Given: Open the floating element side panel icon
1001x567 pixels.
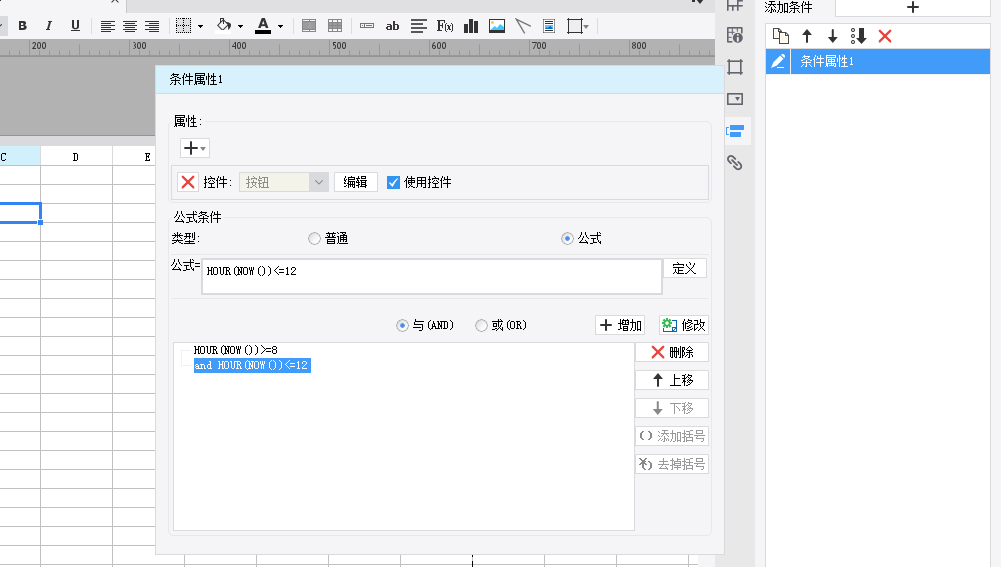Looking at the screenshot, I should pos(735,67).
